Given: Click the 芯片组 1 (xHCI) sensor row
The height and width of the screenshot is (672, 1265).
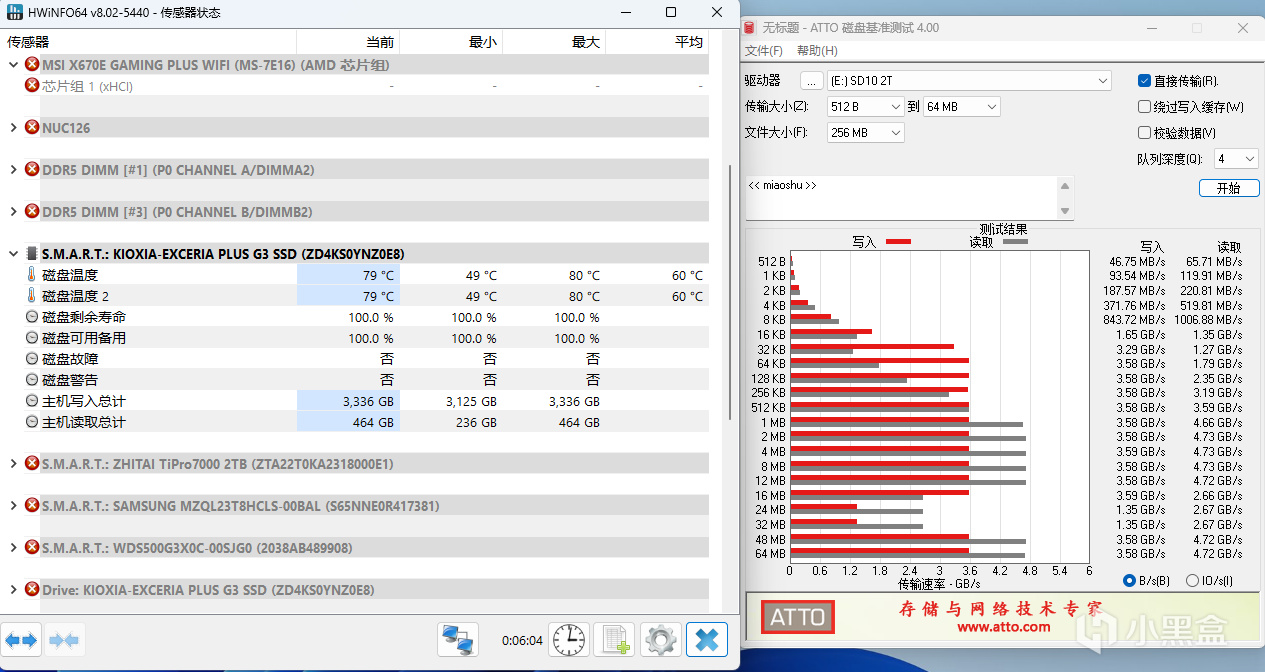Looking at the screenshot, I should tap(355, 86).
